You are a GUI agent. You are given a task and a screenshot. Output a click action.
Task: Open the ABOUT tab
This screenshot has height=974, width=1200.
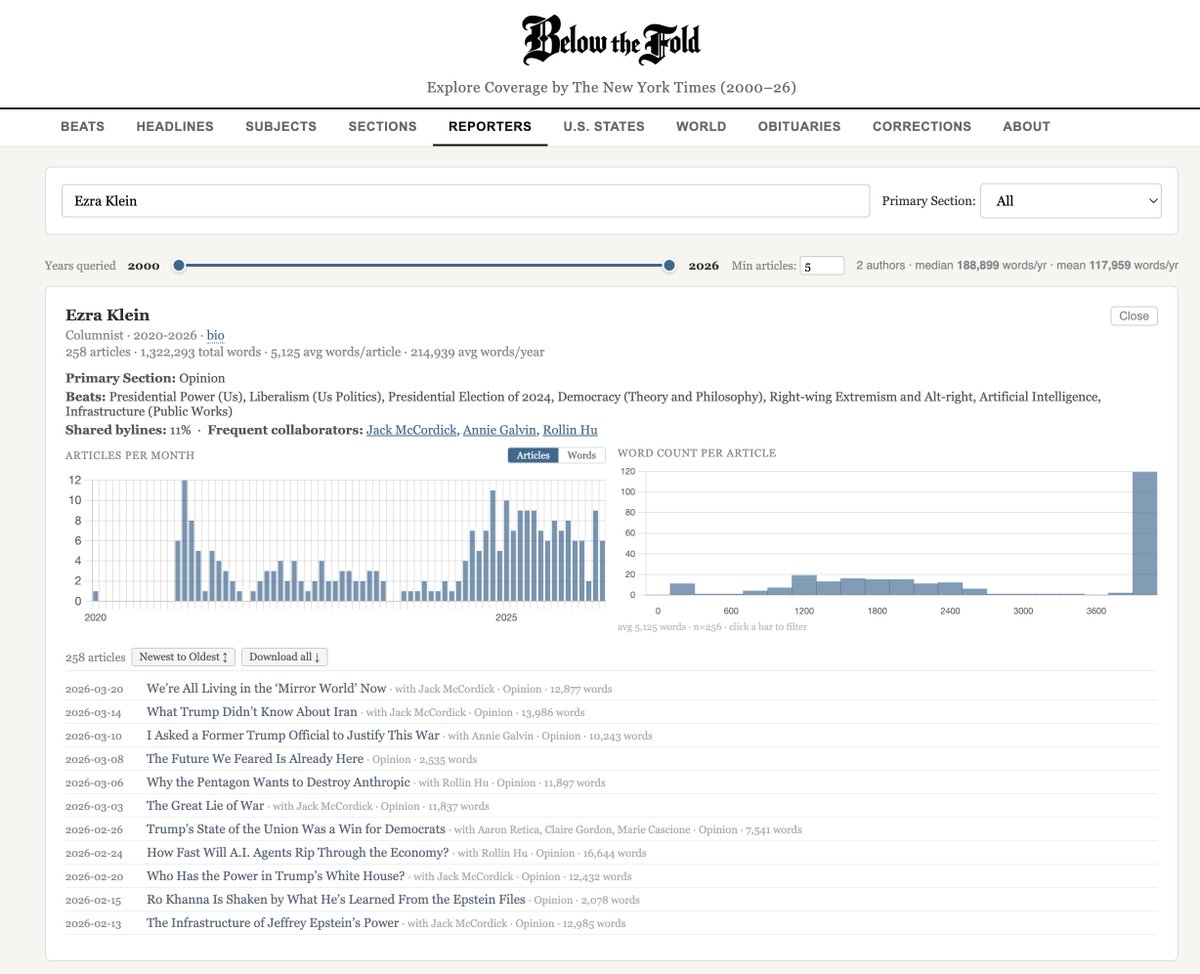[x=1027, y=126]
